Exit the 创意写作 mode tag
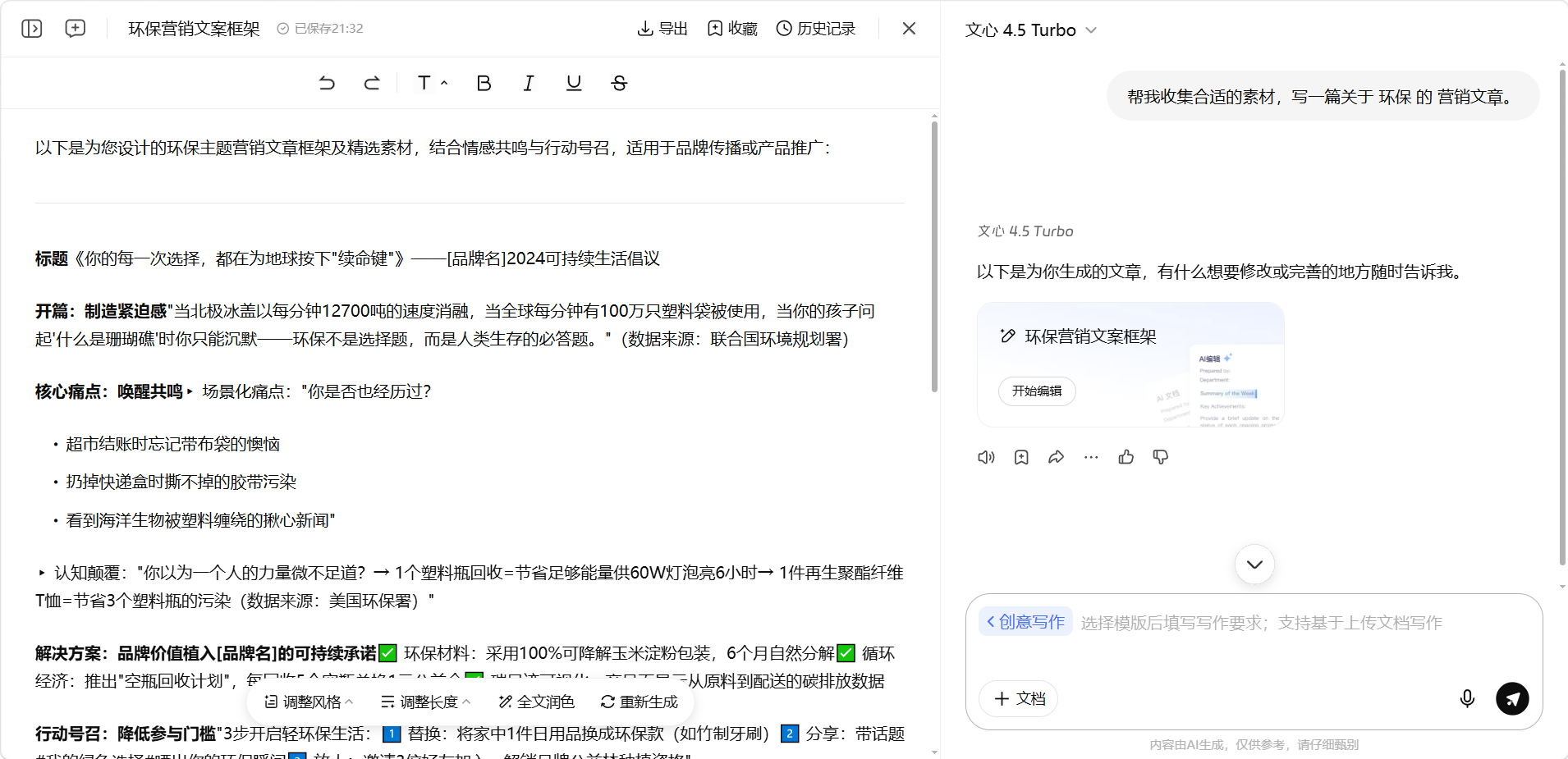Viewport: 1568px width, 759px height. (x=1025, y=622)
